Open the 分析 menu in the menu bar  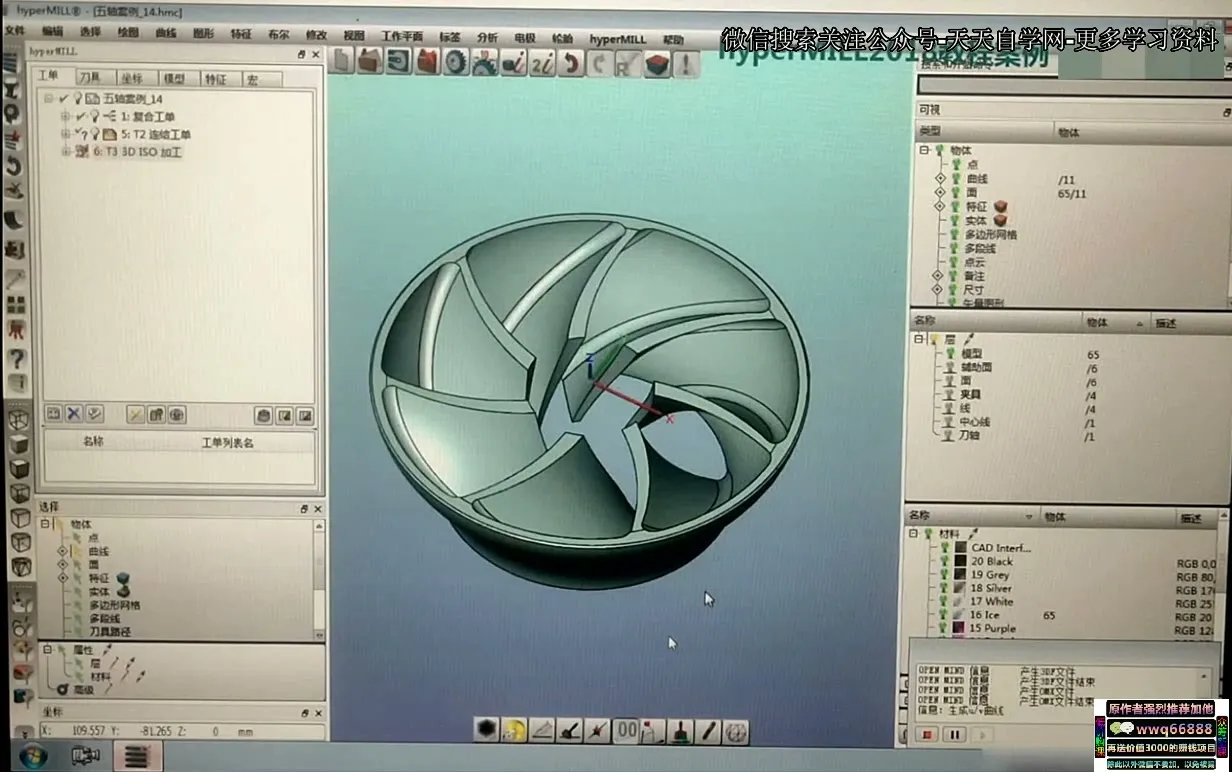pos(487,37)
